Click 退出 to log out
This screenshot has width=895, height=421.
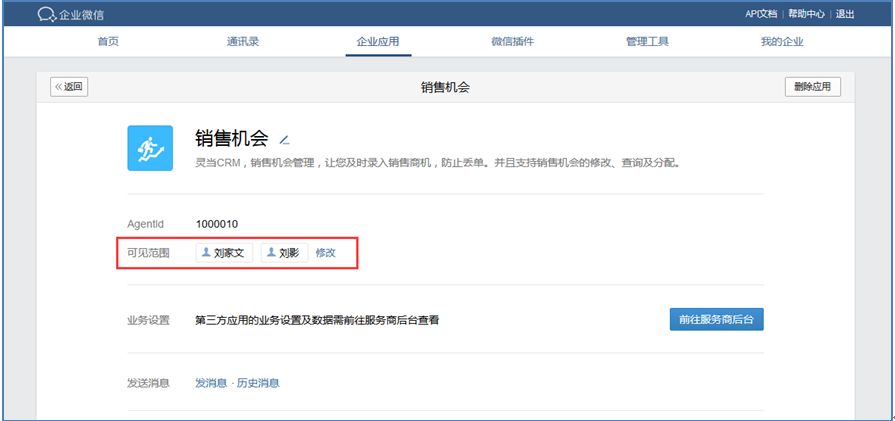[845, 14]
